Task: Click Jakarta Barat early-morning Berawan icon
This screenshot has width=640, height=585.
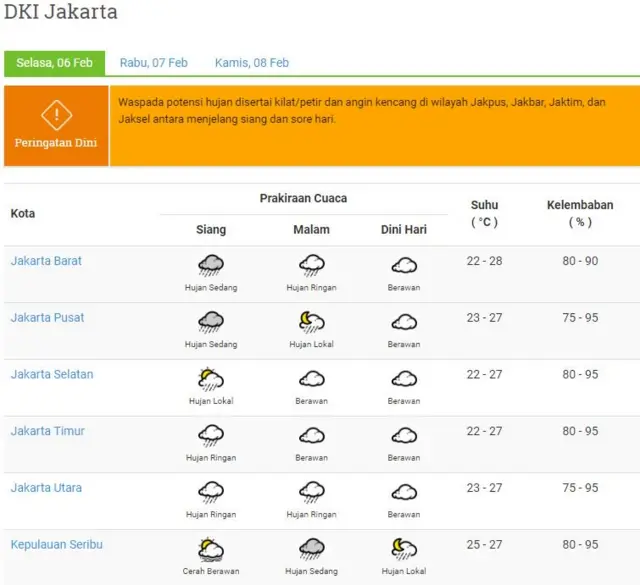Action: (x=404, y=266)
